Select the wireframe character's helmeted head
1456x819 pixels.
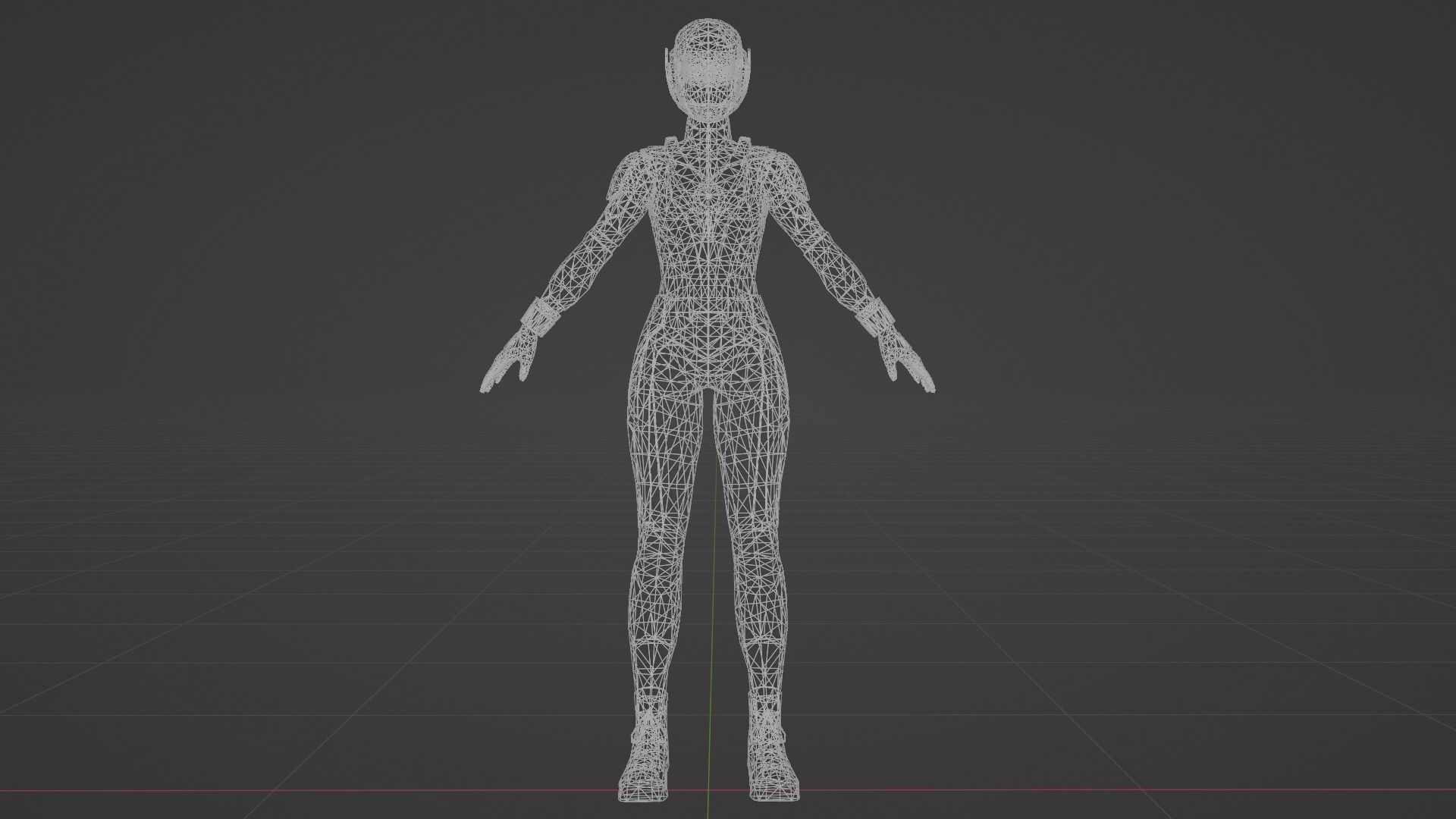click(x=708, y=69)
